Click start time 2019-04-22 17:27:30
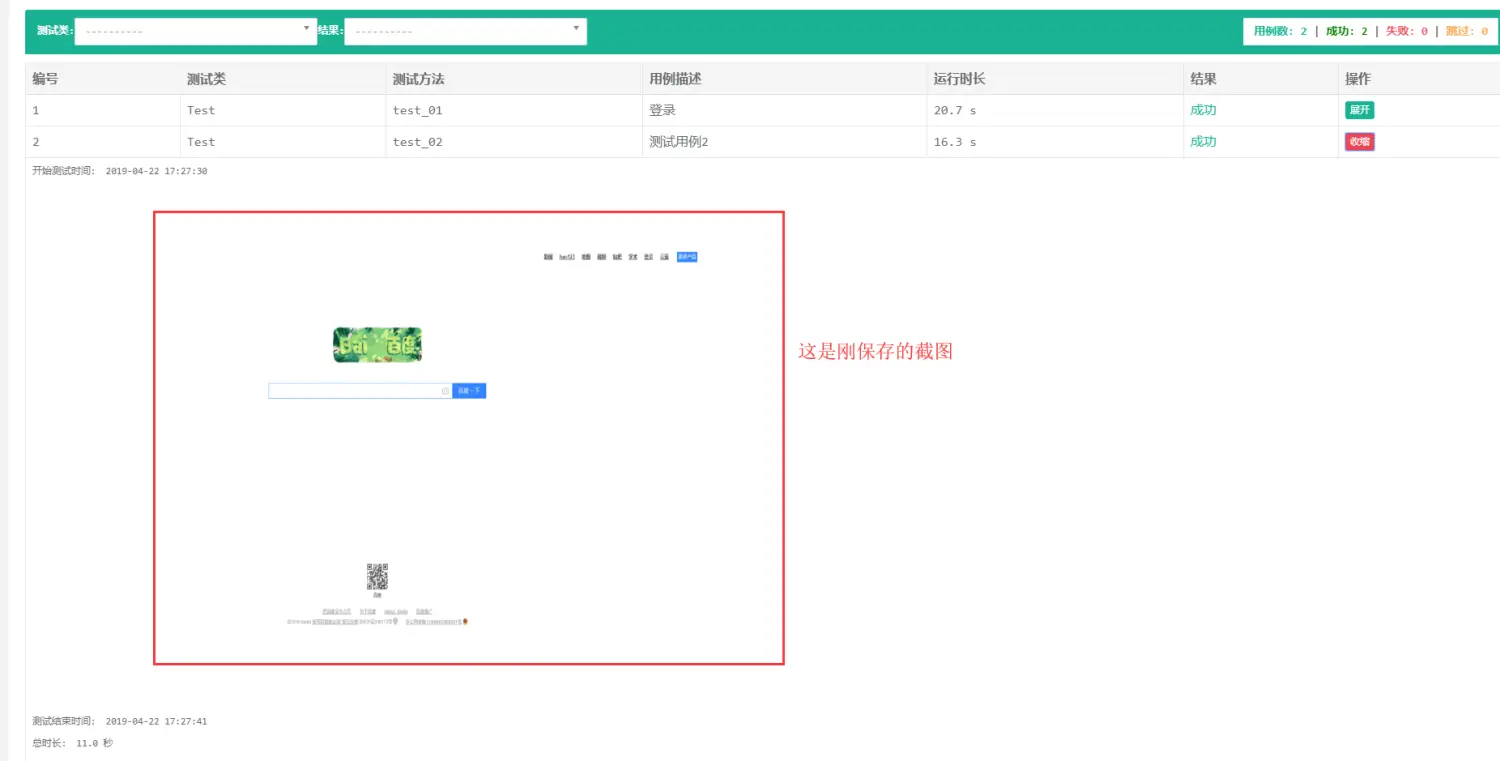 click(156, 171)
